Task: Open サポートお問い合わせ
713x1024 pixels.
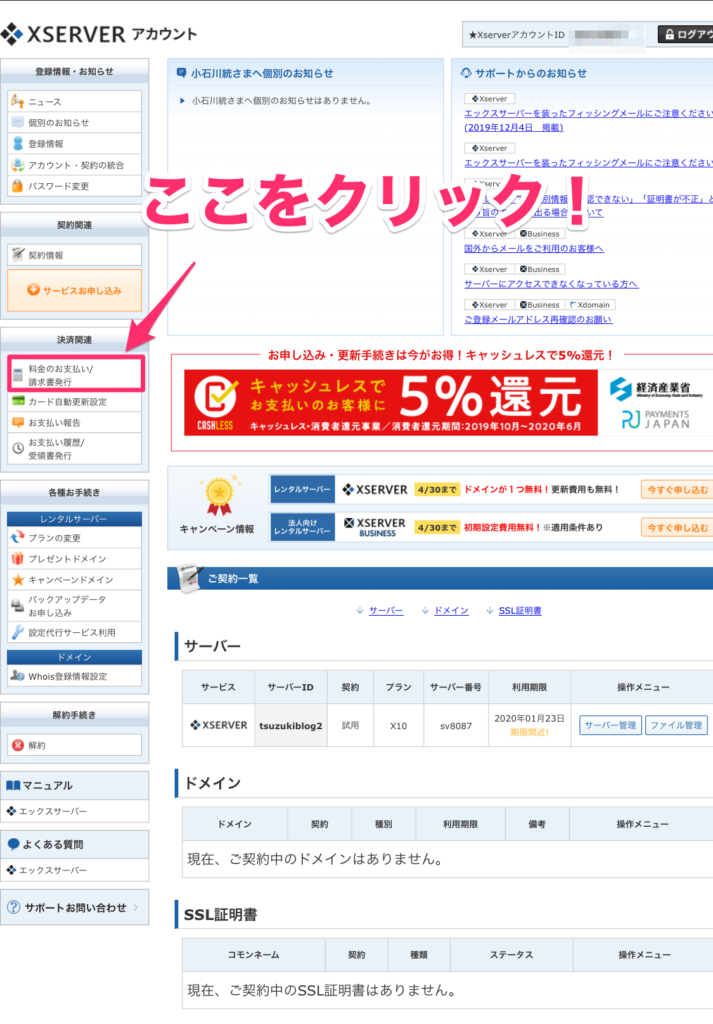Action: 74,908
